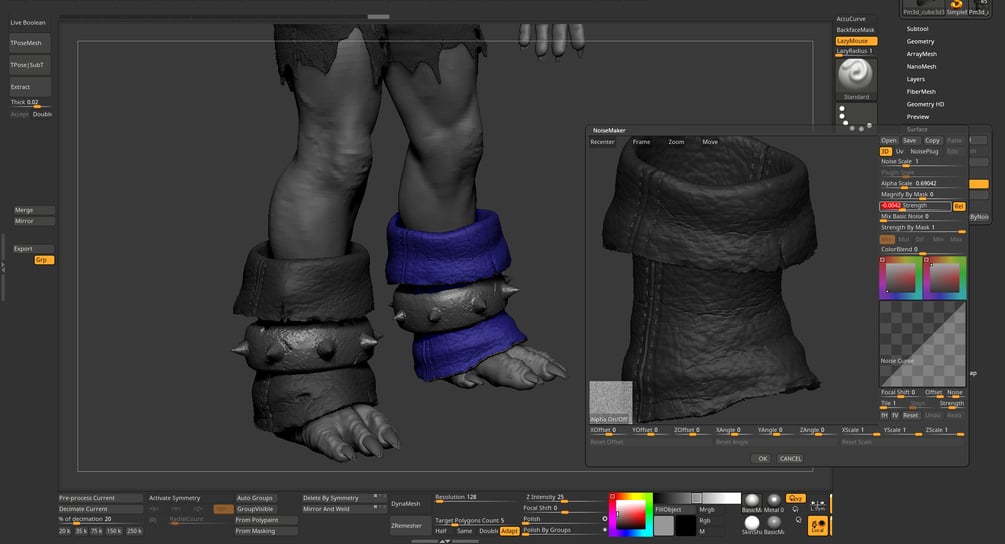Toggle Live Boolean mode
The width and height of the screenshot is (1005, 544).
click(x=28, y=22)
